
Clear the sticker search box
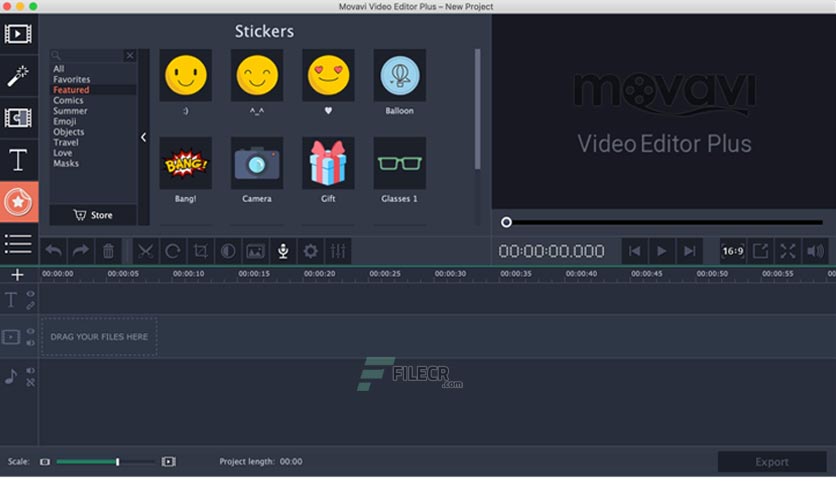point(130,55)
